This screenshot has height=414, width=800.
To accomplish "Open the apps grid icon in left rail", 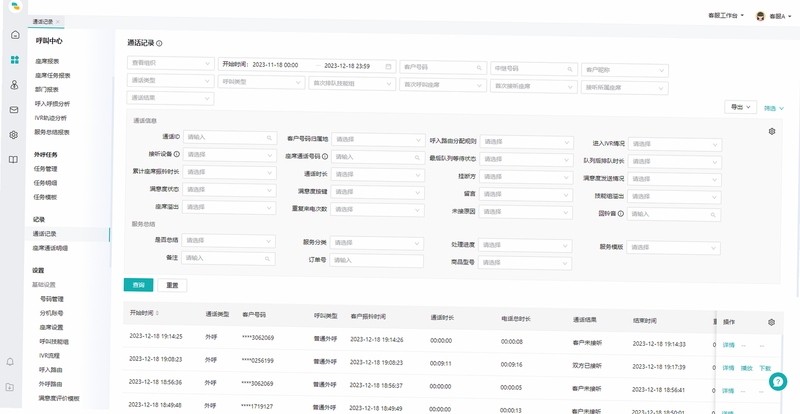I will [14, 60].
